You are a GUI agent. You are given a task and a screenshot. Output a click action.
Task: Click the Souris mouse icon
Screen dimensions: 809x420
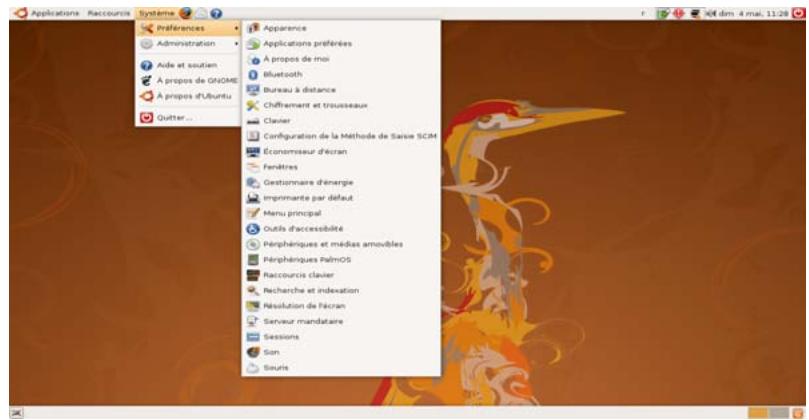[x=253, y=368]
